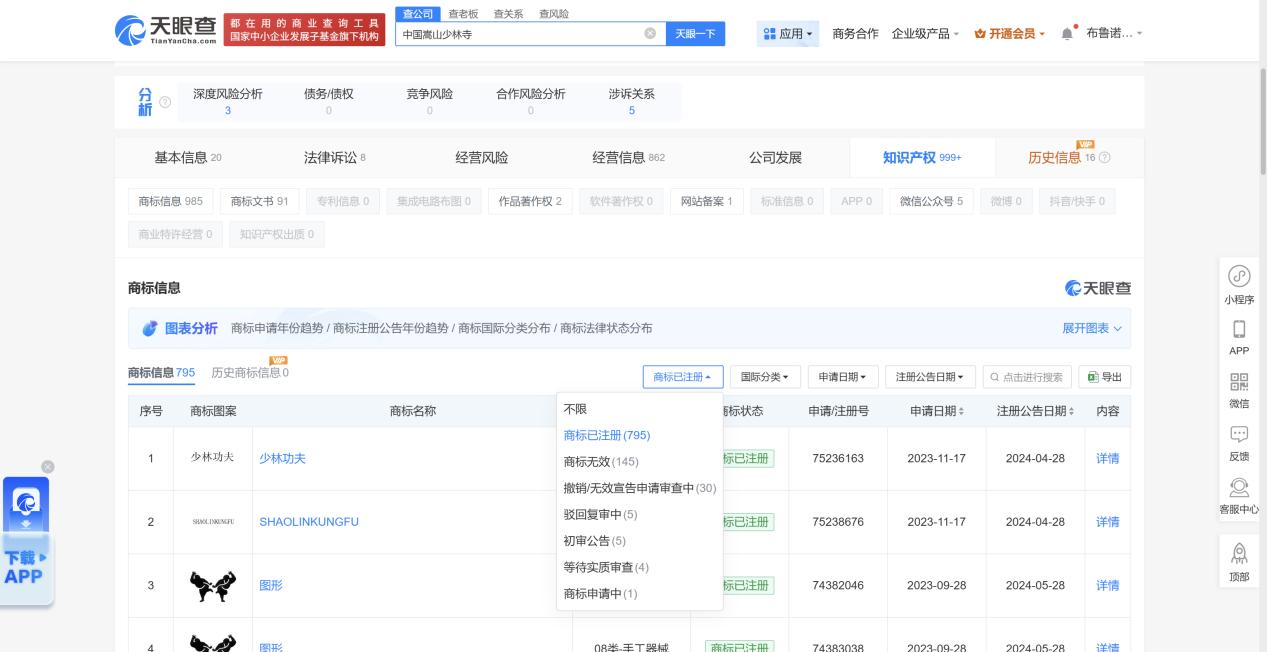Close the floating download APP banner

pyautogui.click(x=47, y=466)
